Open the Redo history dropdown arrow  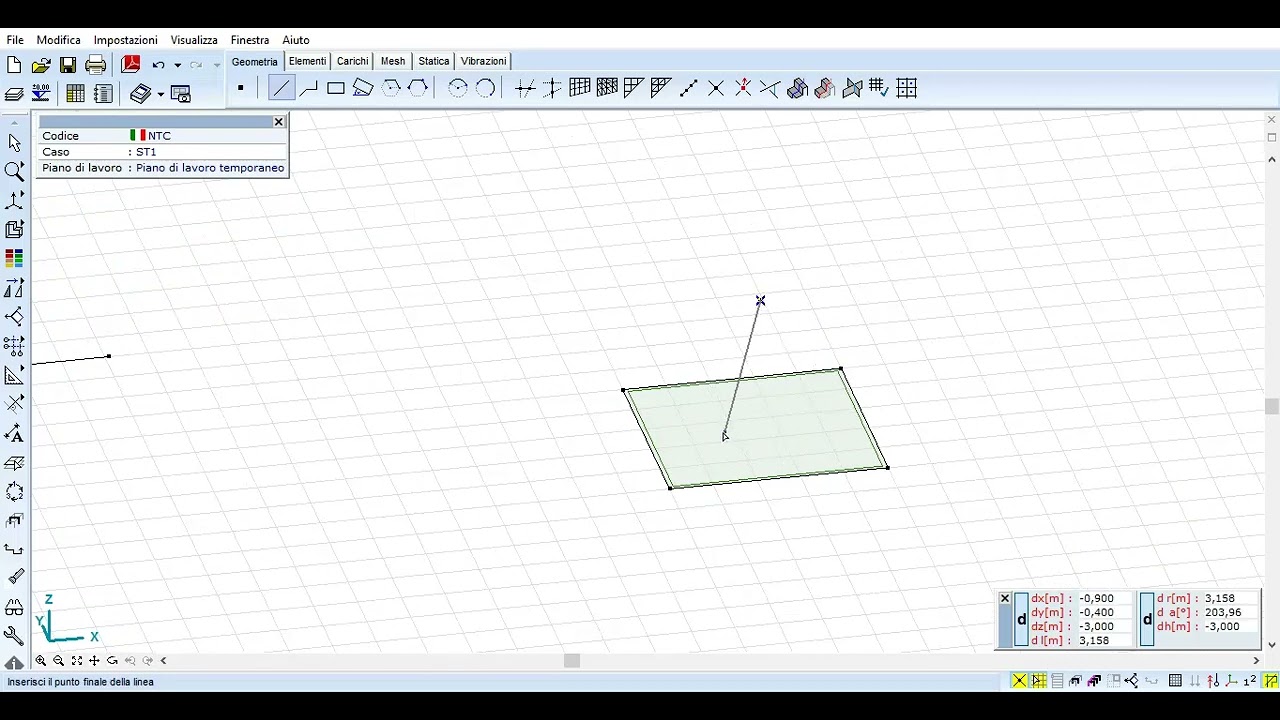coord(216,66)
